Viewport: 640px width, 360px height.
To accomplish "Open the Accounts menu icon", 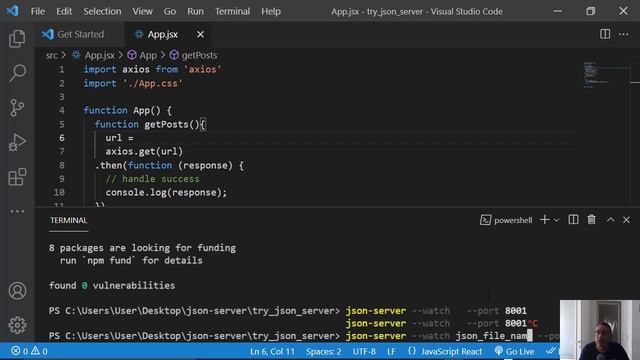I will (x=17, y=291).
